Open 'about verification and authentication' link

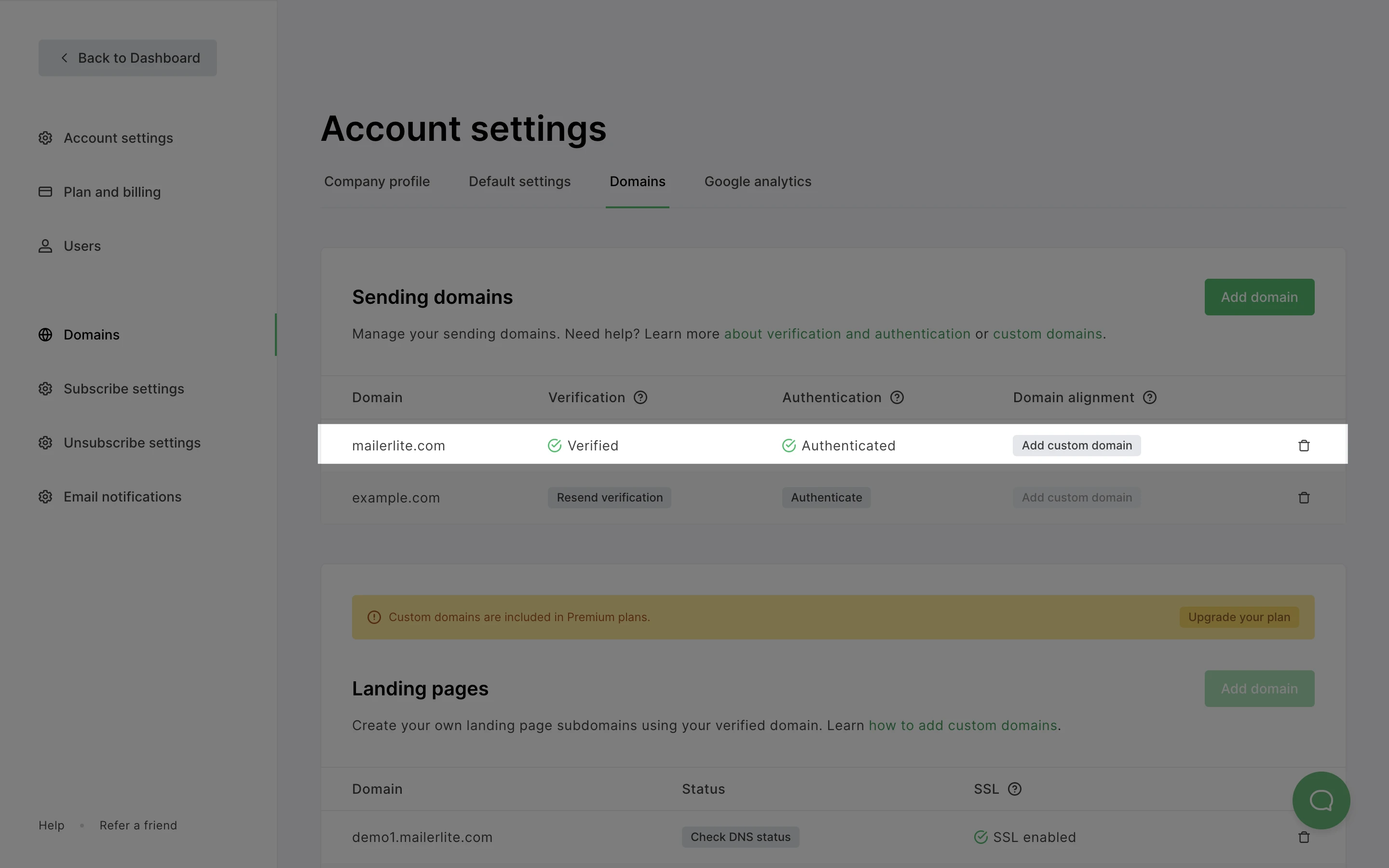point(846,334)
